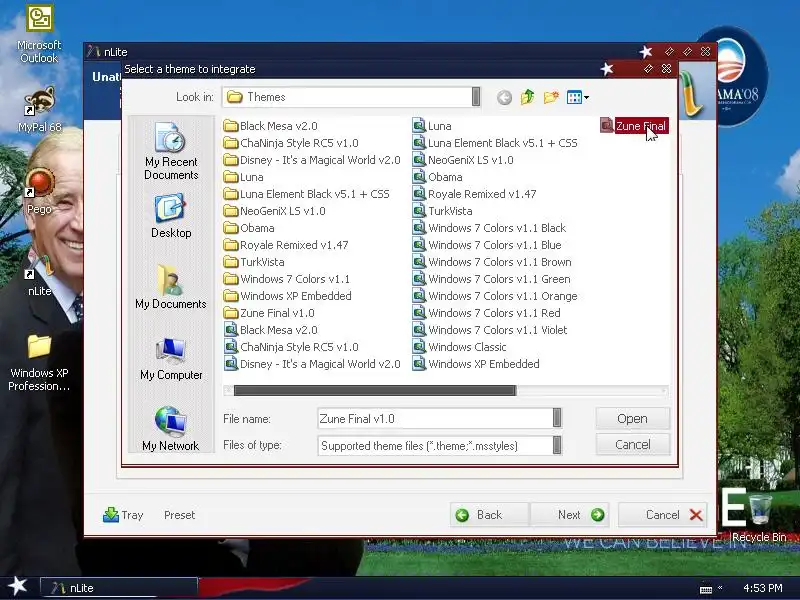The height and width of the screenshot is (600, 800).
Task: Click the nLite taskbar button
Action: [x=119, y=588]
